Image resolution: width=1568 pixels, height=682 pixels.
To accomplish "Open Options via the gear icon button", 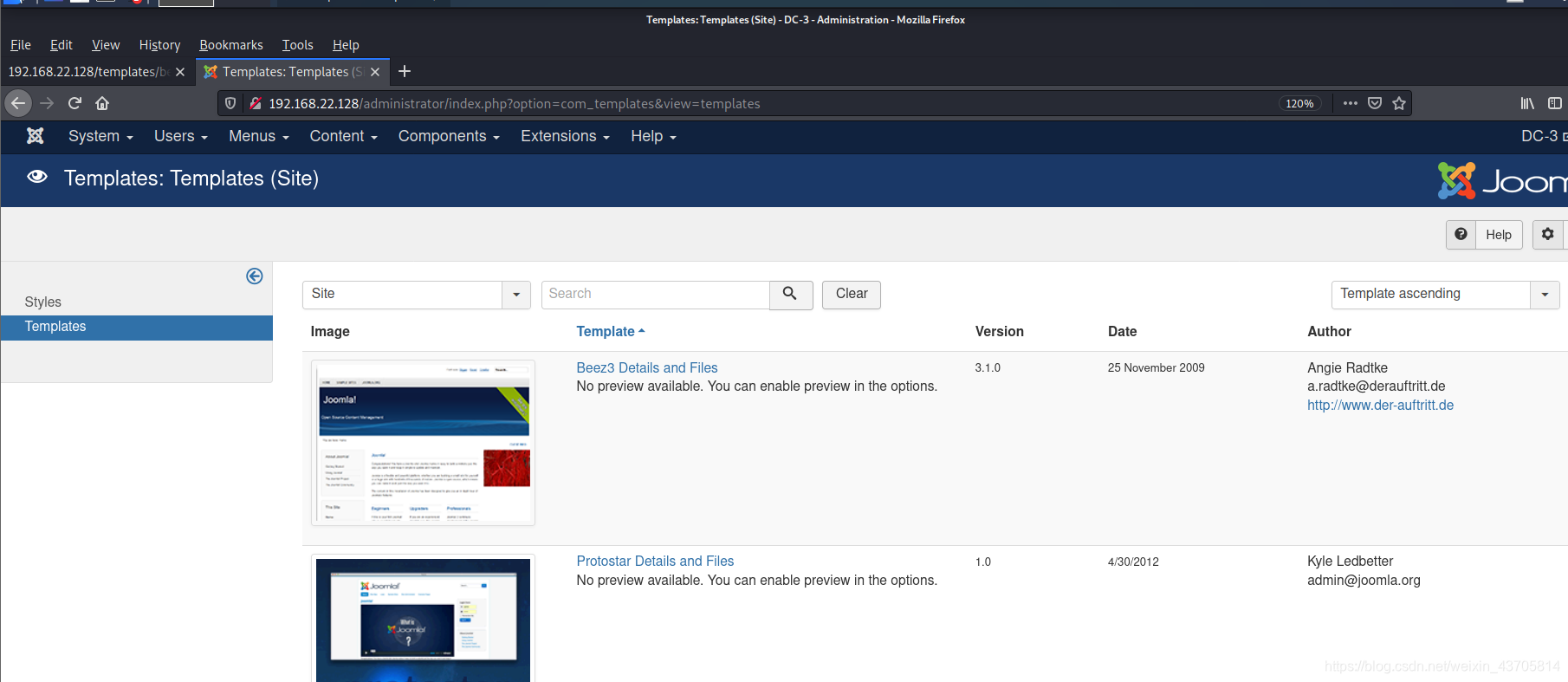I will [1548, 234].
